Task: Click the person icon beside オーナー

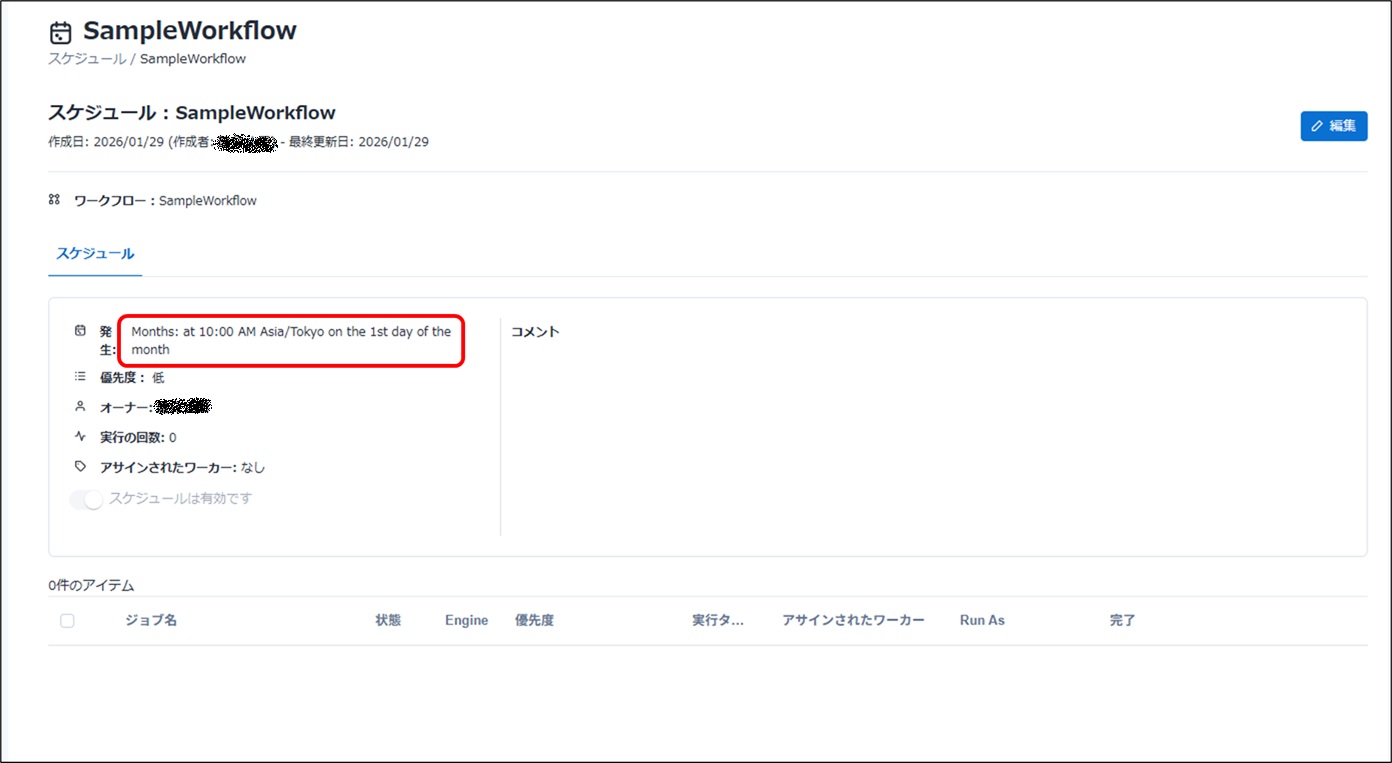Action: tap(80, 407)
